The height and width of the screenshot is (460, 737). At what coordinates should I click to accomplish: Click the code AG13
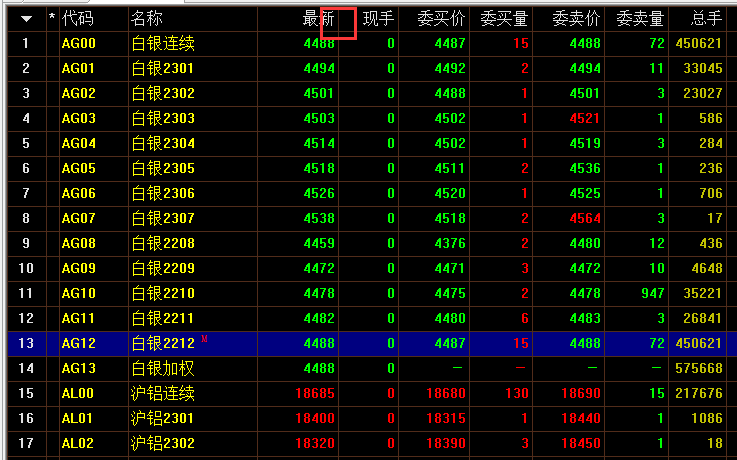[x=78, y=368]
